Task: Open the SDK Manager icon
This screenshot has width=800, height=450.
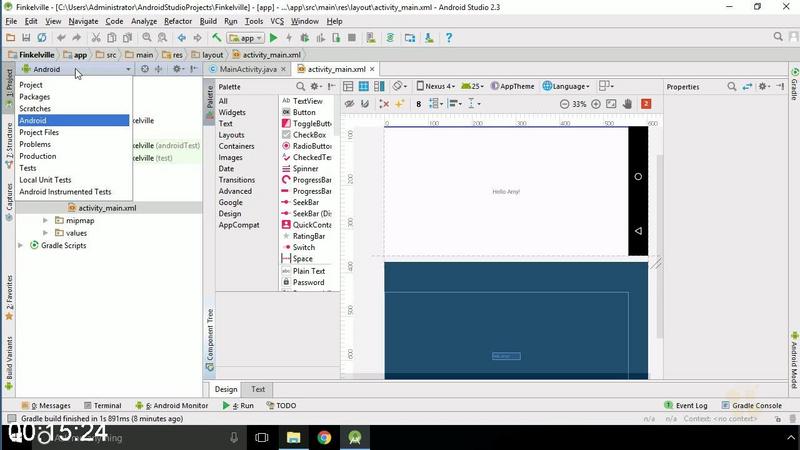Action: [x=429, y=38]
